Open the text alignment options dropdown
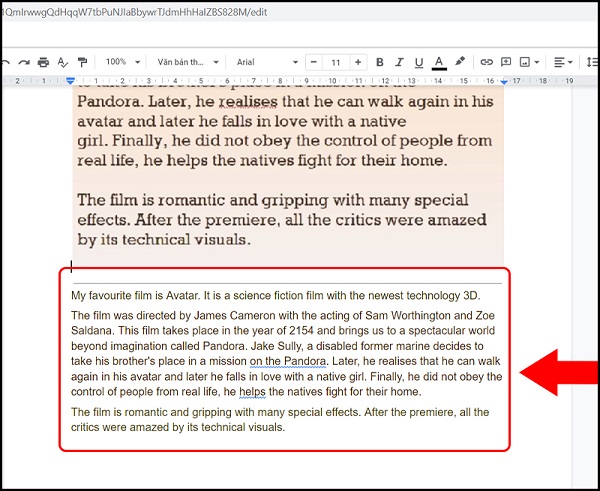Screen dimensions: 600x491 click(x=564, y=62)
